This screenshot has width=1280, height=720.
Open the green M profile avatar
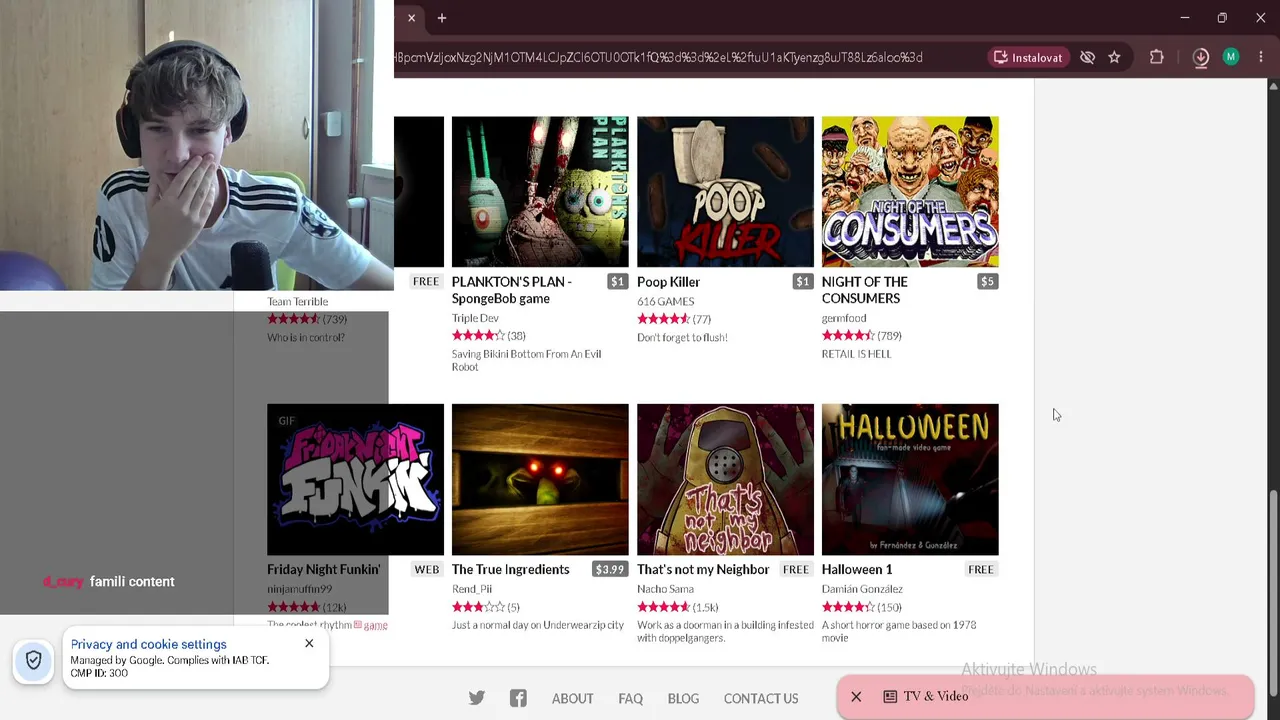[x=1231, y=57]
